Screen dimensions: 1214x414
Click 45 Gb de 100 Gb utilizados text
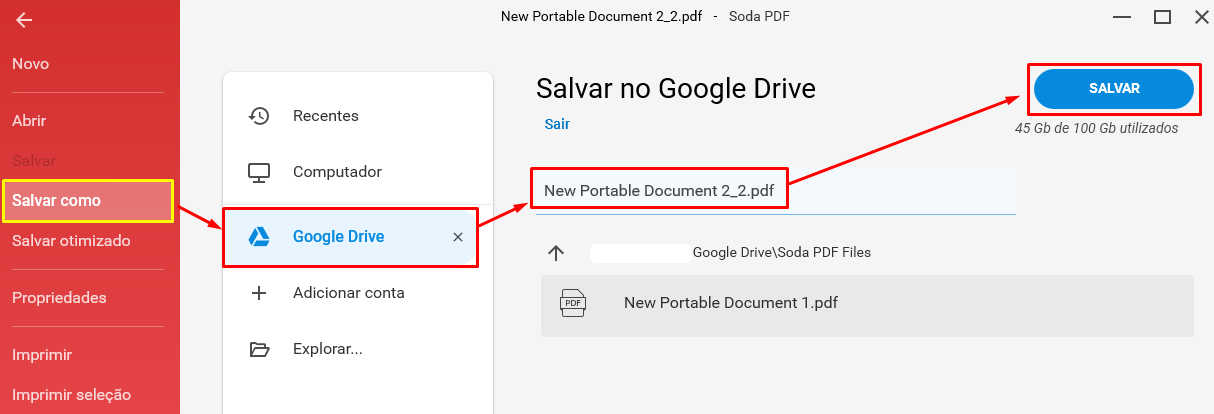1096,128
